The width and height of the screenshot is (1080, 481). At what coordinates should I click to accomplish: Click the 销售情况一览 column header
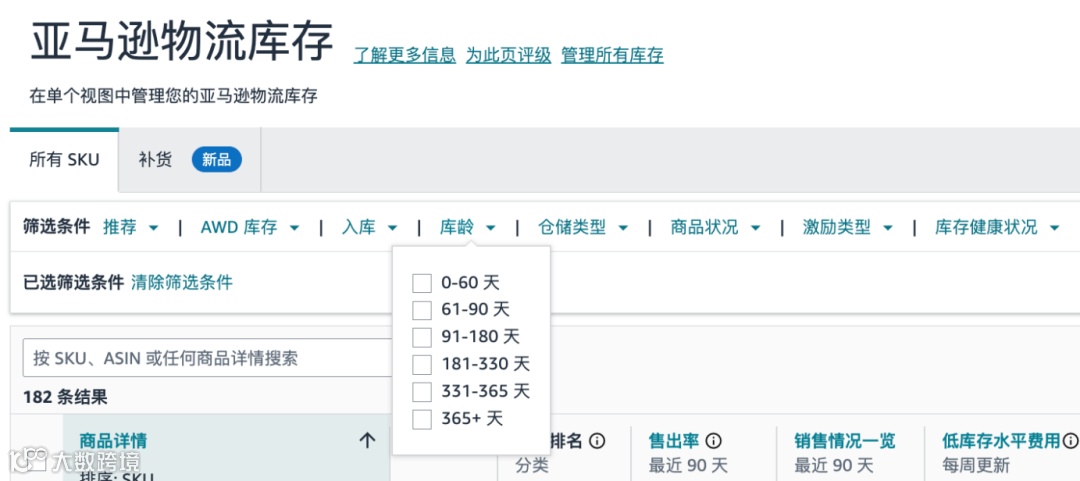click(845, 441)
